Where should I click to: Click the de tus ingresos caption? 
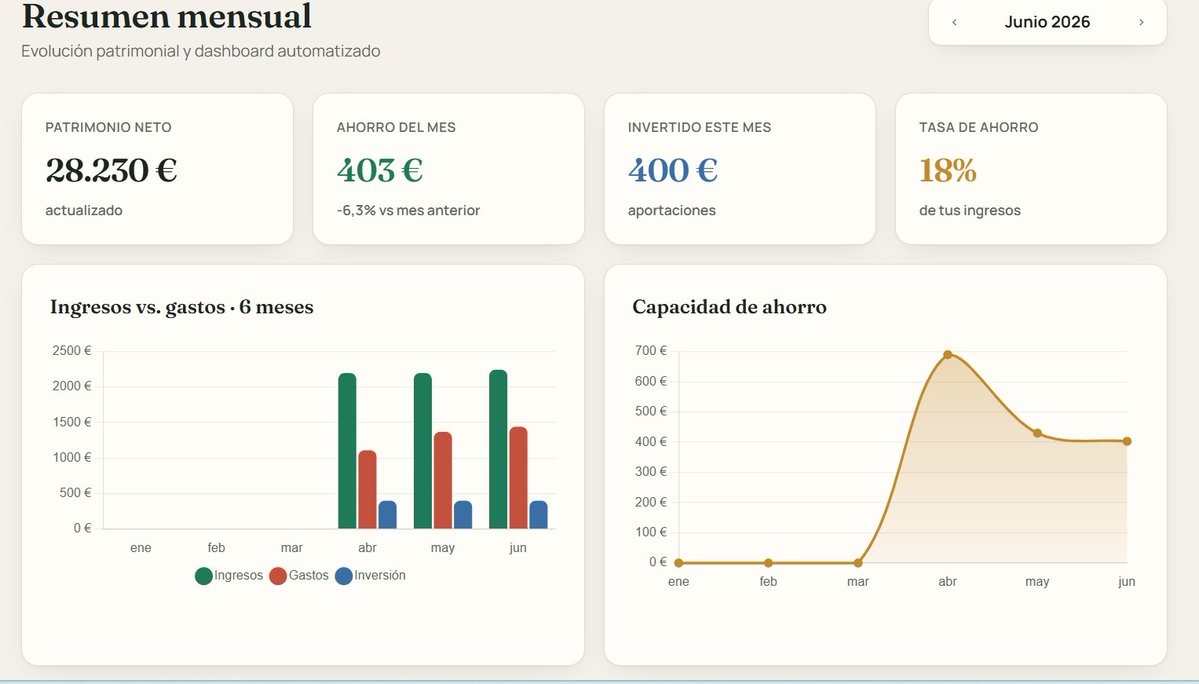[x=970, y=210]
